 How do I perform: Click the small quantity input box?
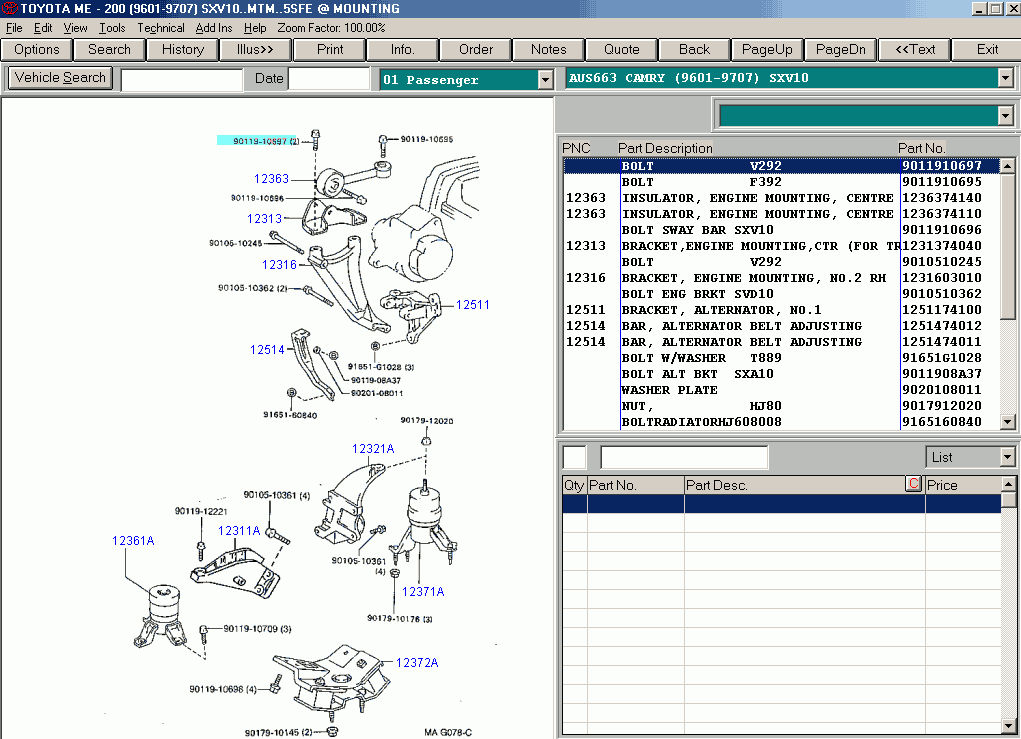click(x=574, y=457)
